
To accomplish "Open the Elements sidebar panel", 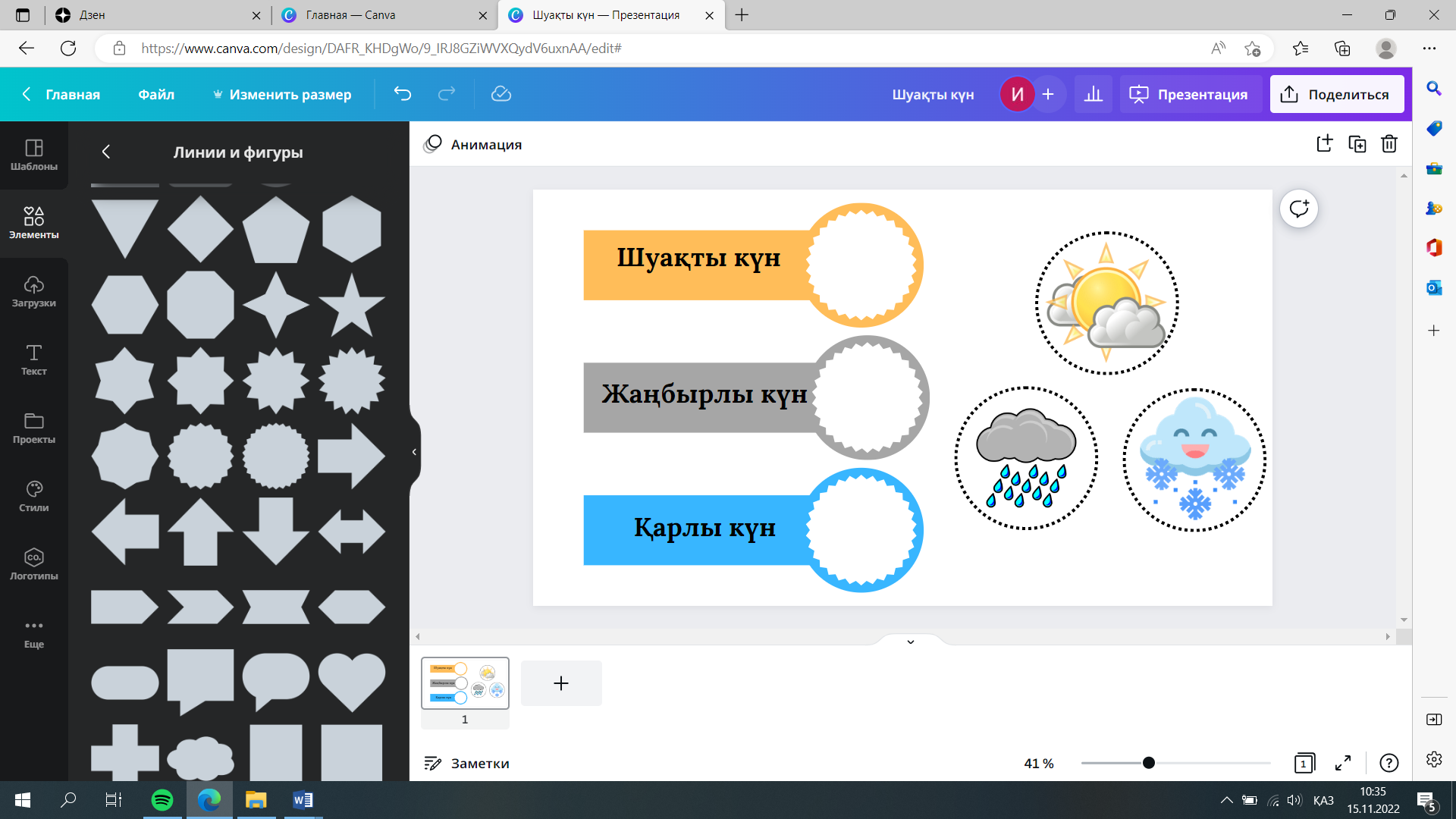I will pyautogui.click(x=33, y=222).
